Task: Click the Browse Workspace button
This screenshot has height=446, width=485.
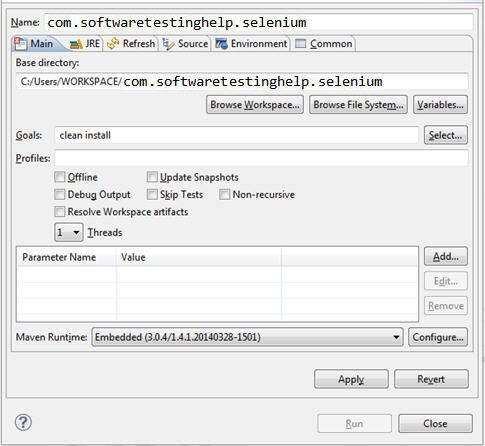Action: pyautogui.click(x=255, y=105)
